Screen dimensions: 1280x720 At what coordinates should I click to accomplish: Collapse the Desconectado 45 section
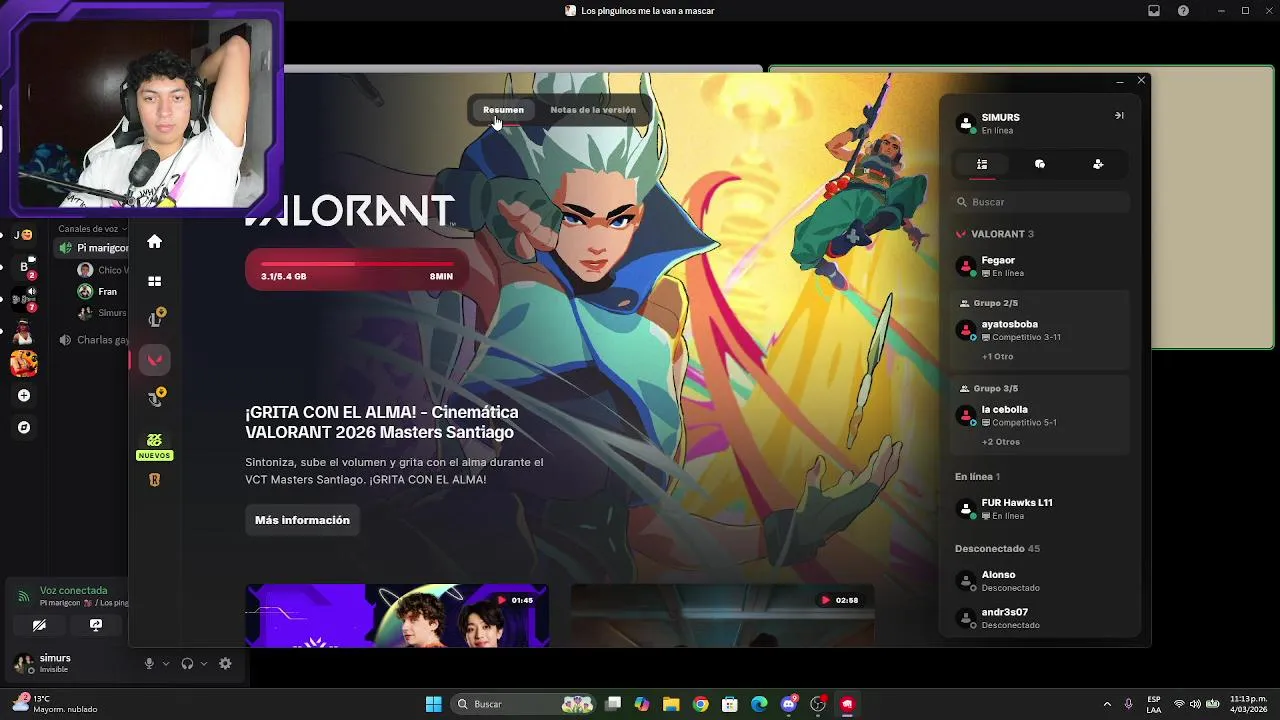coord(997,549)
